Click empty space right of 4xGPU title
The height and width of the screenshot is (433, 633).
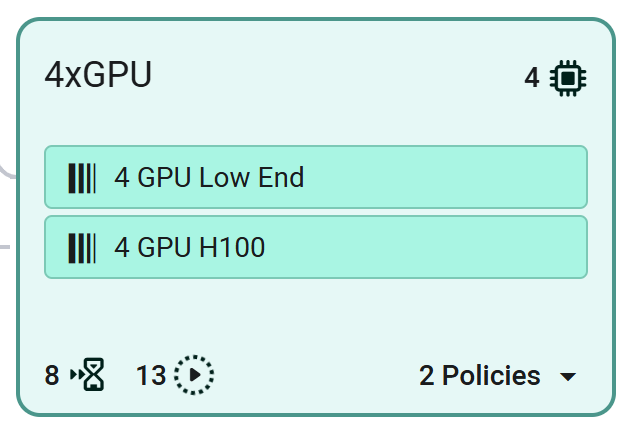tap(330, 76)
